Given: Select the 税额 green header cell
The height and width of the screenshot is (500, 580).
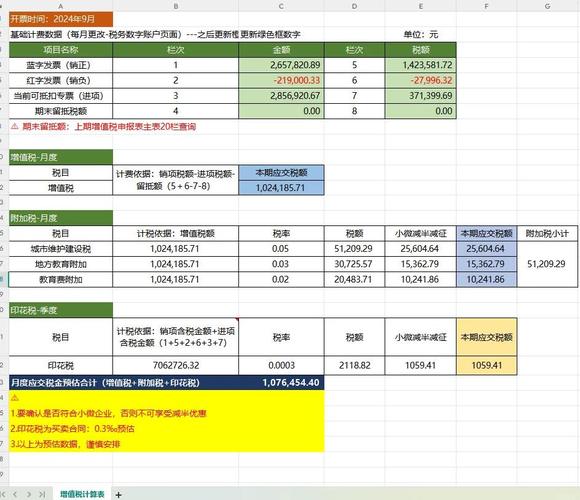Looking at the screenshot, I should tap(421, 50).
